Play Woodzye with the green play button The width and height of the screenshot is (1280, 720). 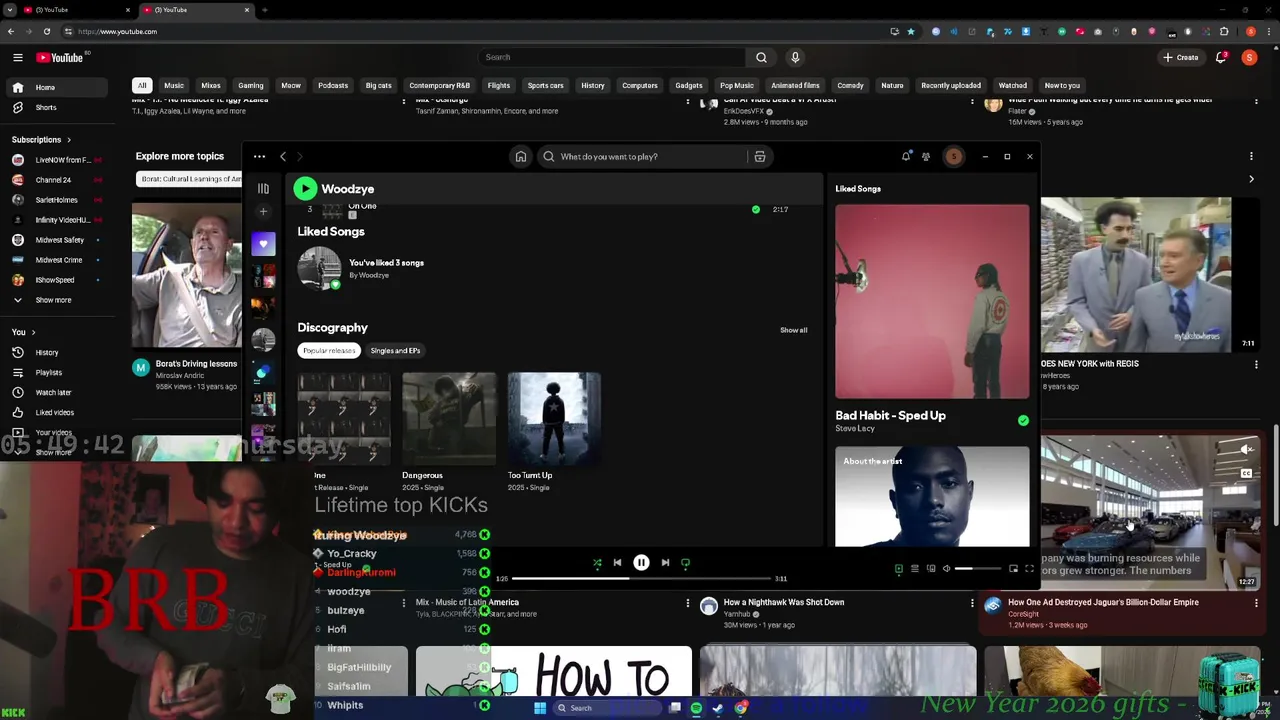pyautogui.click(x=305, y=188)
